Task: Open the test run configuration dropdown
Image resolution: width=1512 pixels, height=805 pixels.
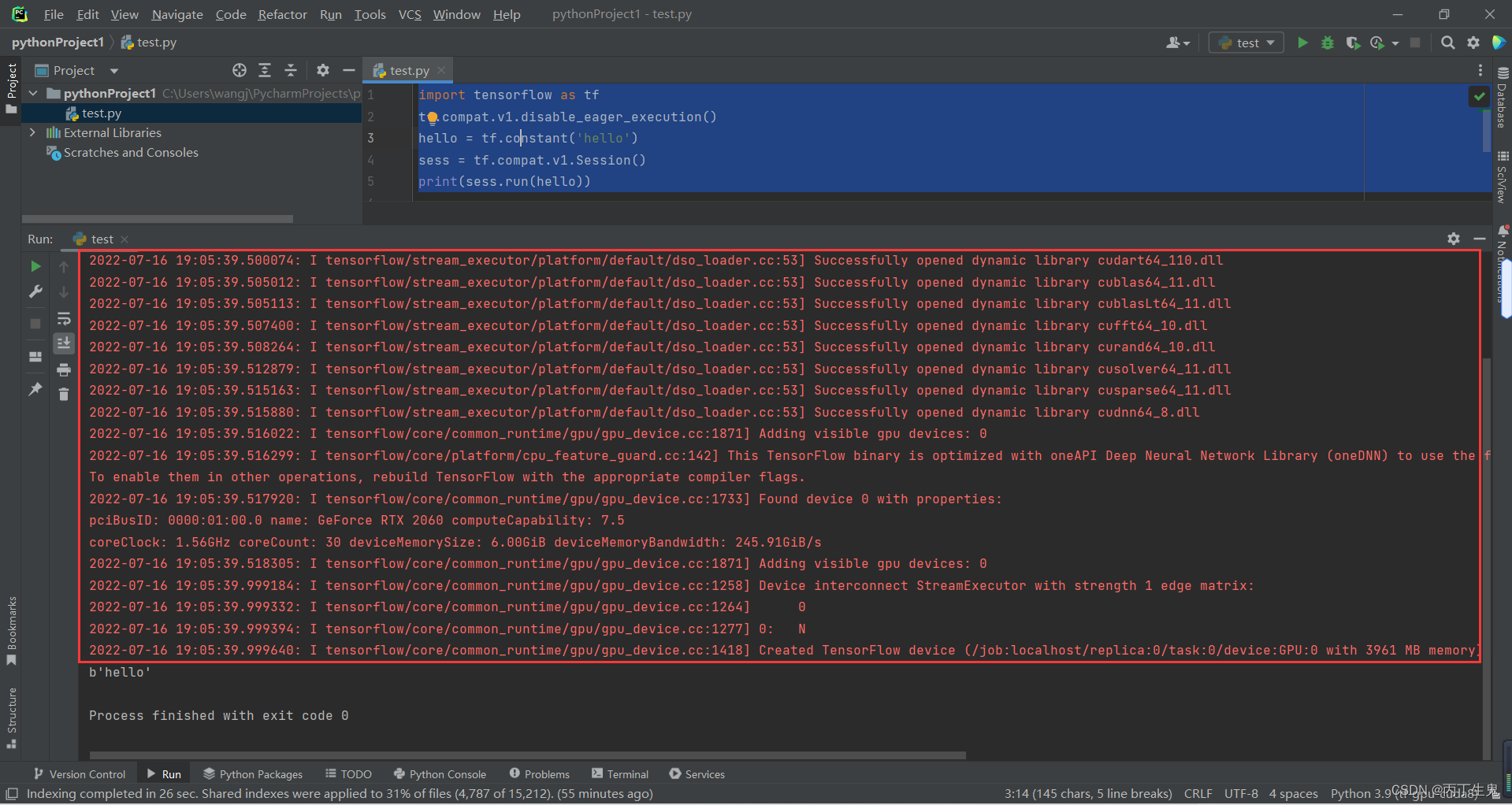Action: (x=1246, y=43)
